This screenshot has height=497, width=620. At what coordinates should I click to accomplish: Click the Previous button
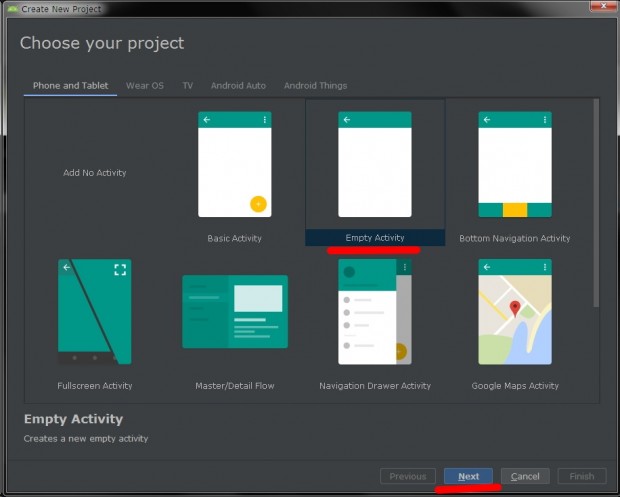click(407, 477)
